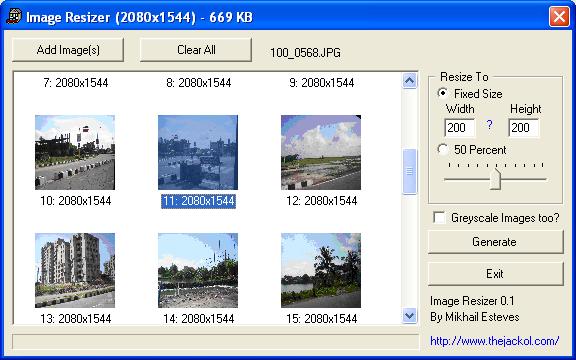Enable the Greyscale Images too checkbox
The height and width of the screenshot is (360, 576).
(439, 217)
